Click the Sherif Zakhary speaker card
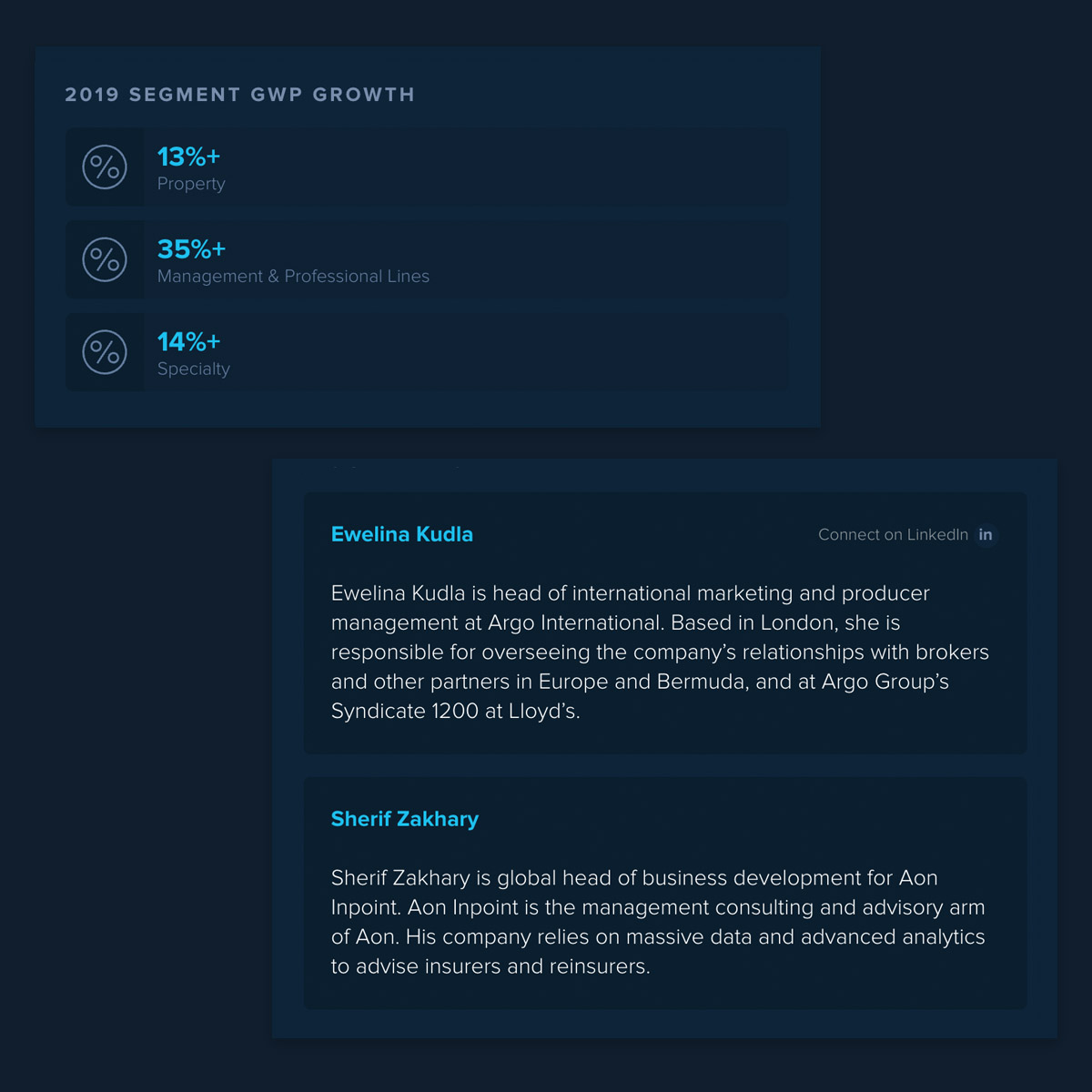The image size is (1092, 1092). (665, 893)
